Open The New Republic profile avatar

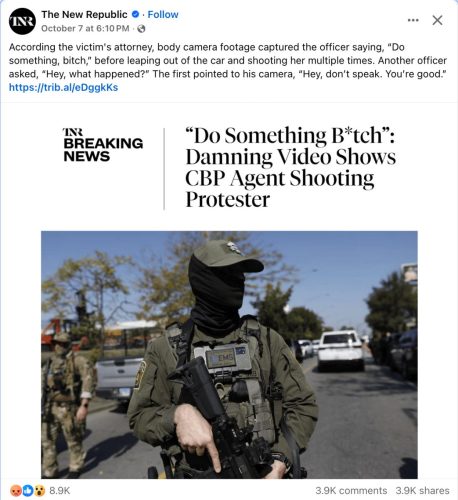tap(22, 21)
